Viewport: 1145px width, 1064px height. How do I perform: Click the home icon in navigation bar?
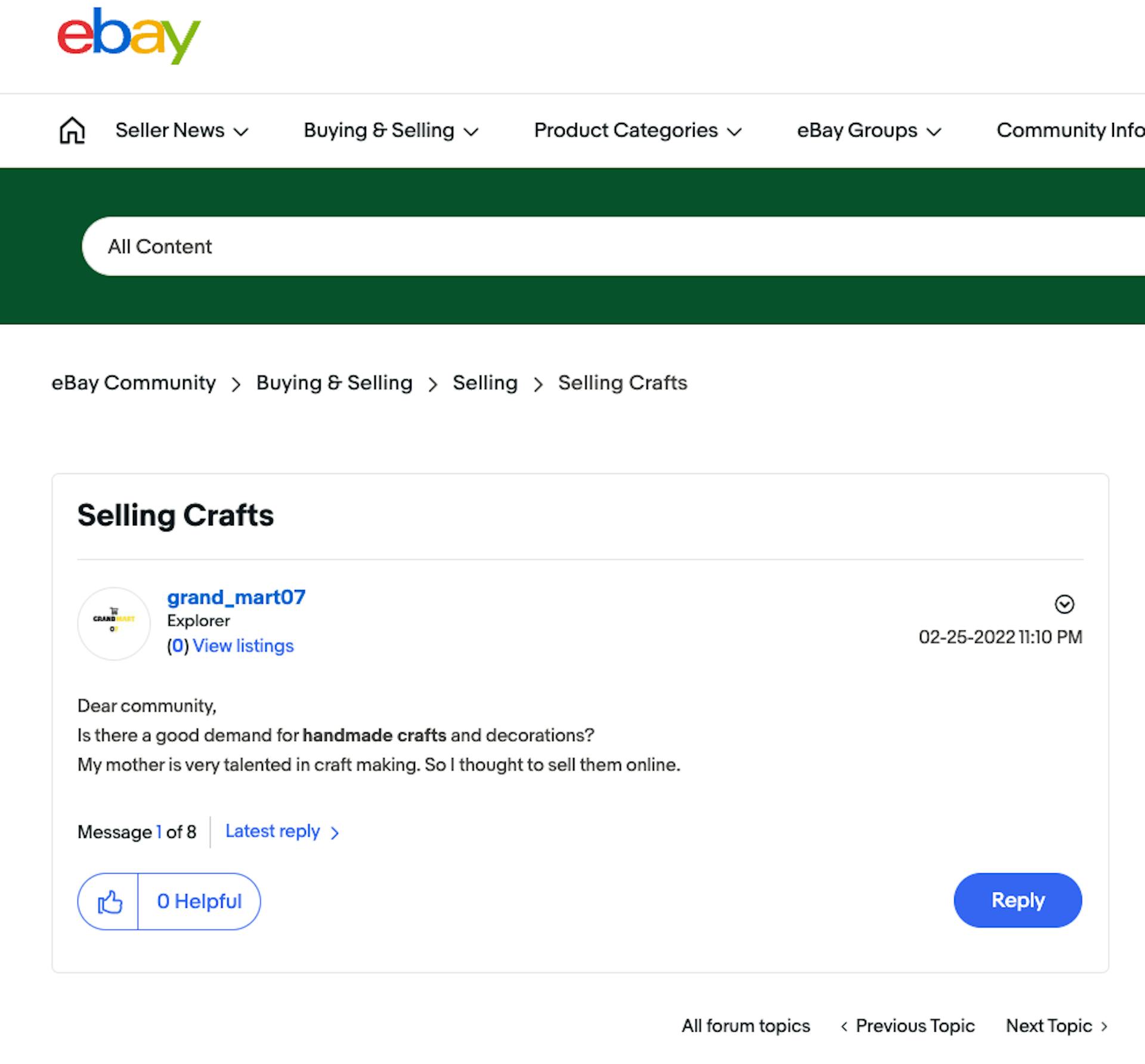(x=72, y=130)
